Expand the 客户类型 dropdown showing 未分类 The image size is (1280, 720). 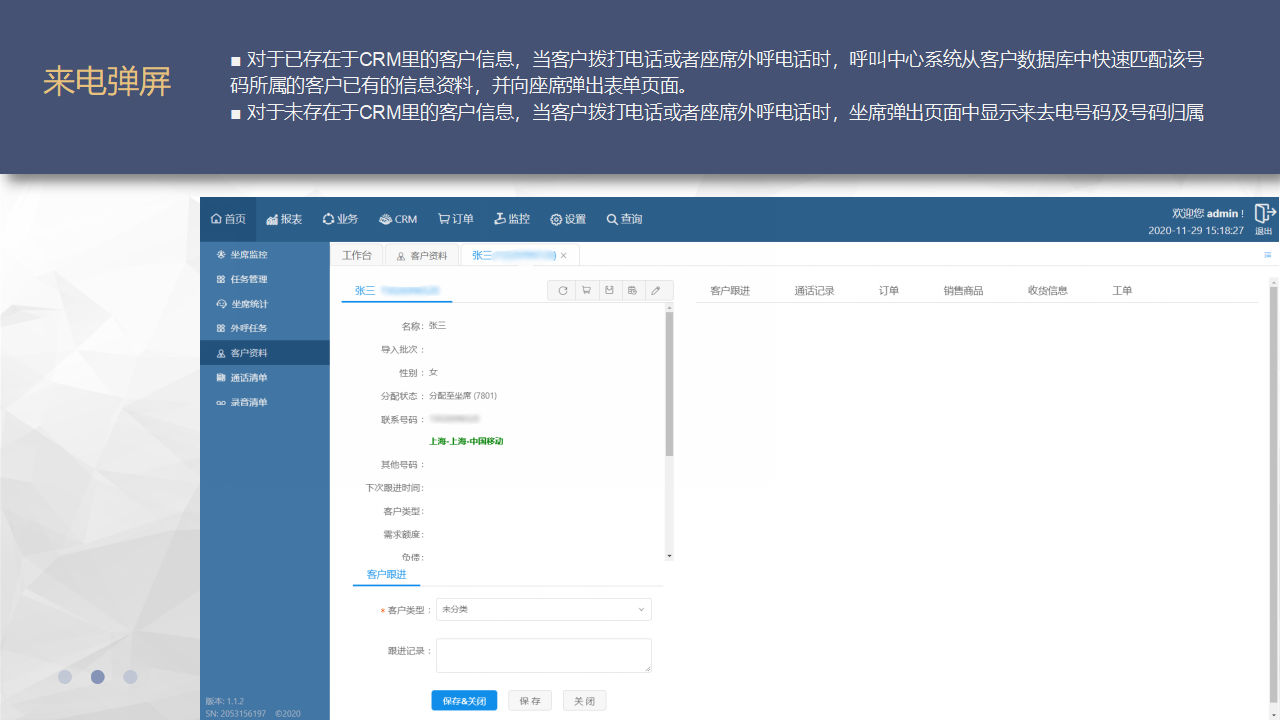pyautogui.click(x=544, y=609)
